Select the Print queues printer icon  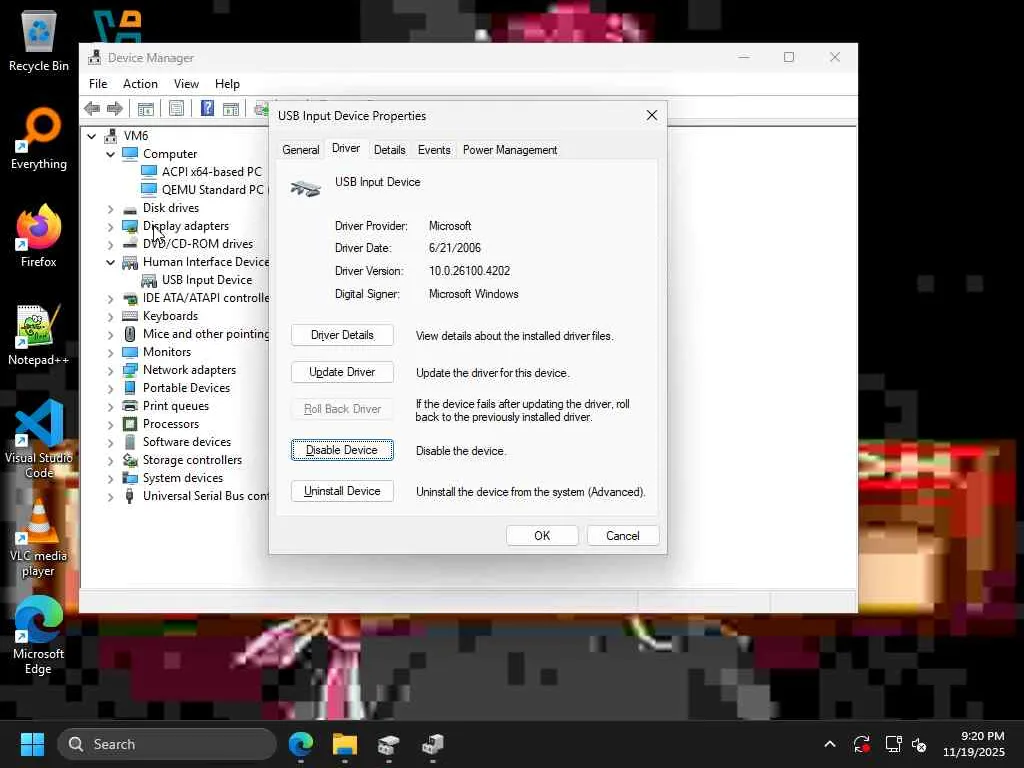[130, 406]
